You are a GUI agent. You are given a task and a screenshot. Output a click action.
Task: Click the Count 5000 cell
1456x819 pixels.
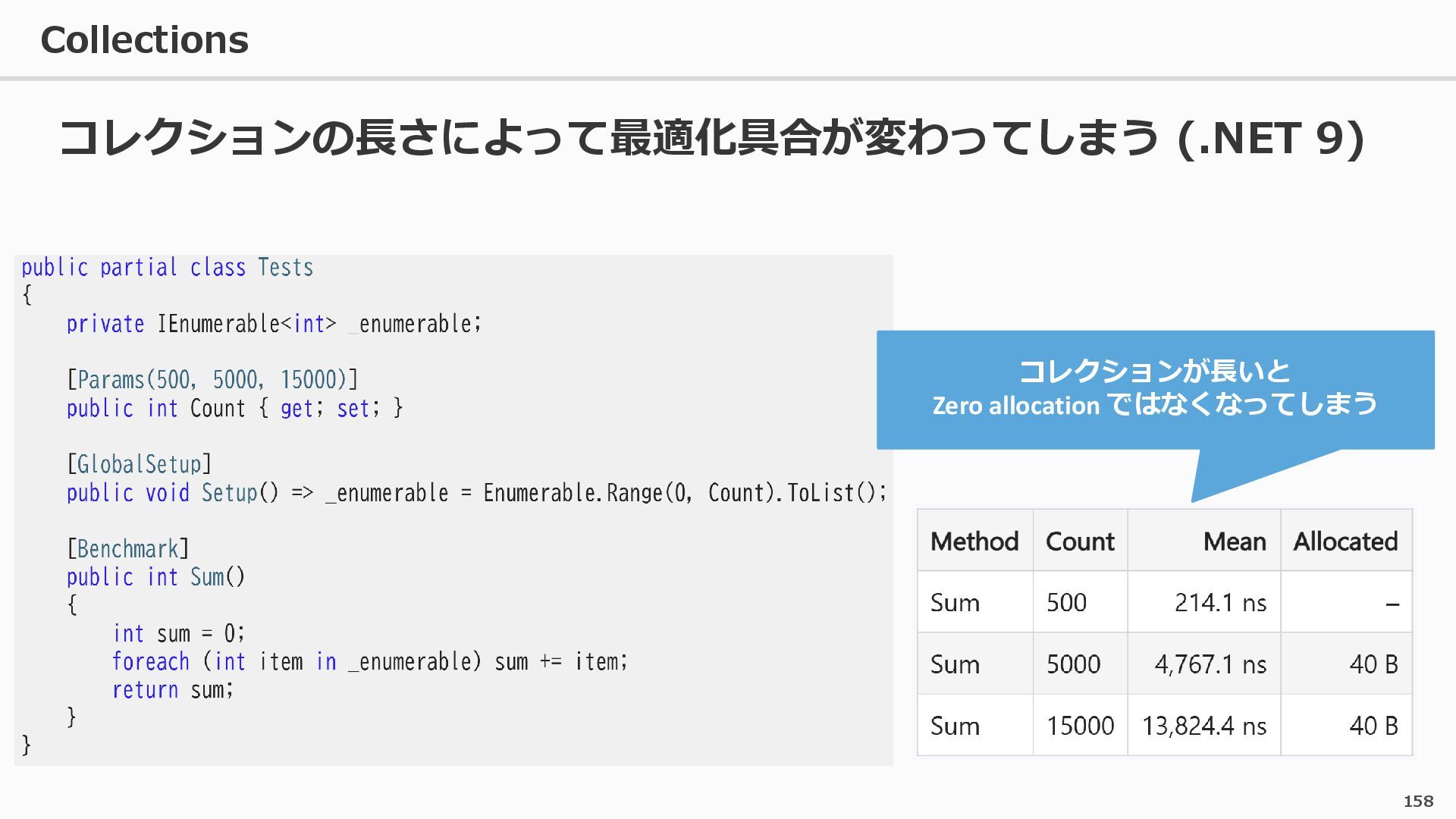click(1073, 664)
